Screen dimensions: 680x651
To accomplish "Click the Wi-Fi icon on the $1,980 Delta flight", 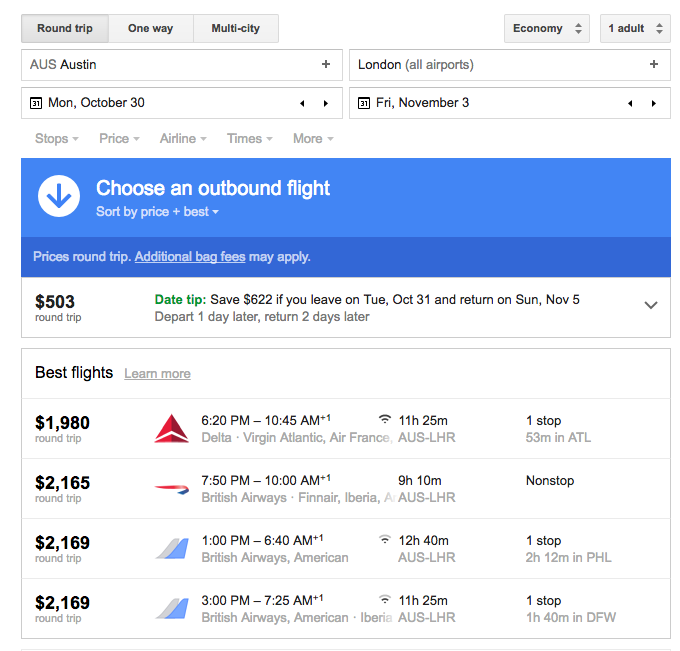I will [384, 419].
